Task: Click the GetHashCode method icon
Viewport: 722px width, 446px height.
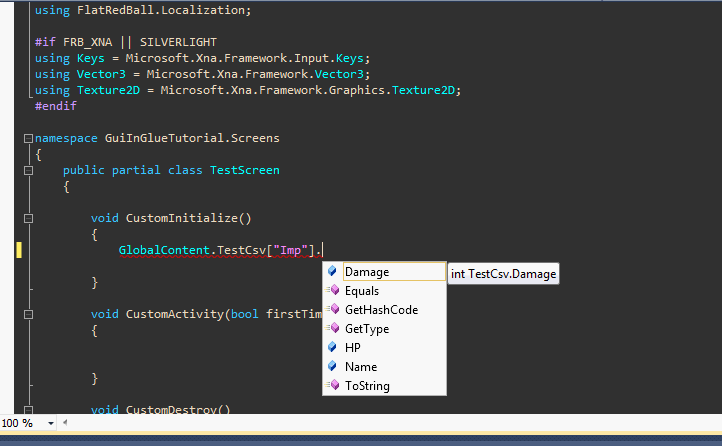Action: (332, 310)
